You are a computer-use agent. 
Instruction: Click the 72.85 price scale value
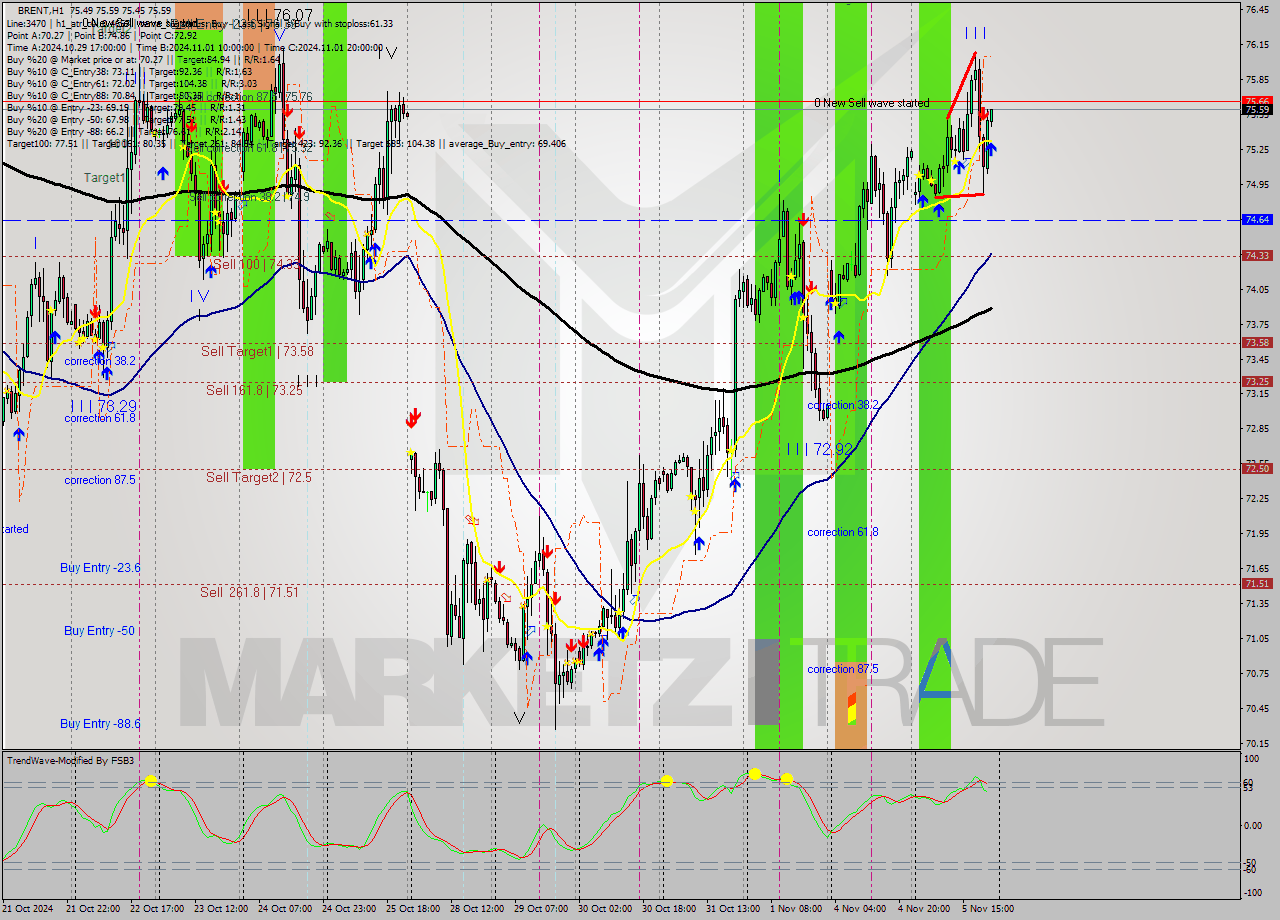(x=1257, y=429)
